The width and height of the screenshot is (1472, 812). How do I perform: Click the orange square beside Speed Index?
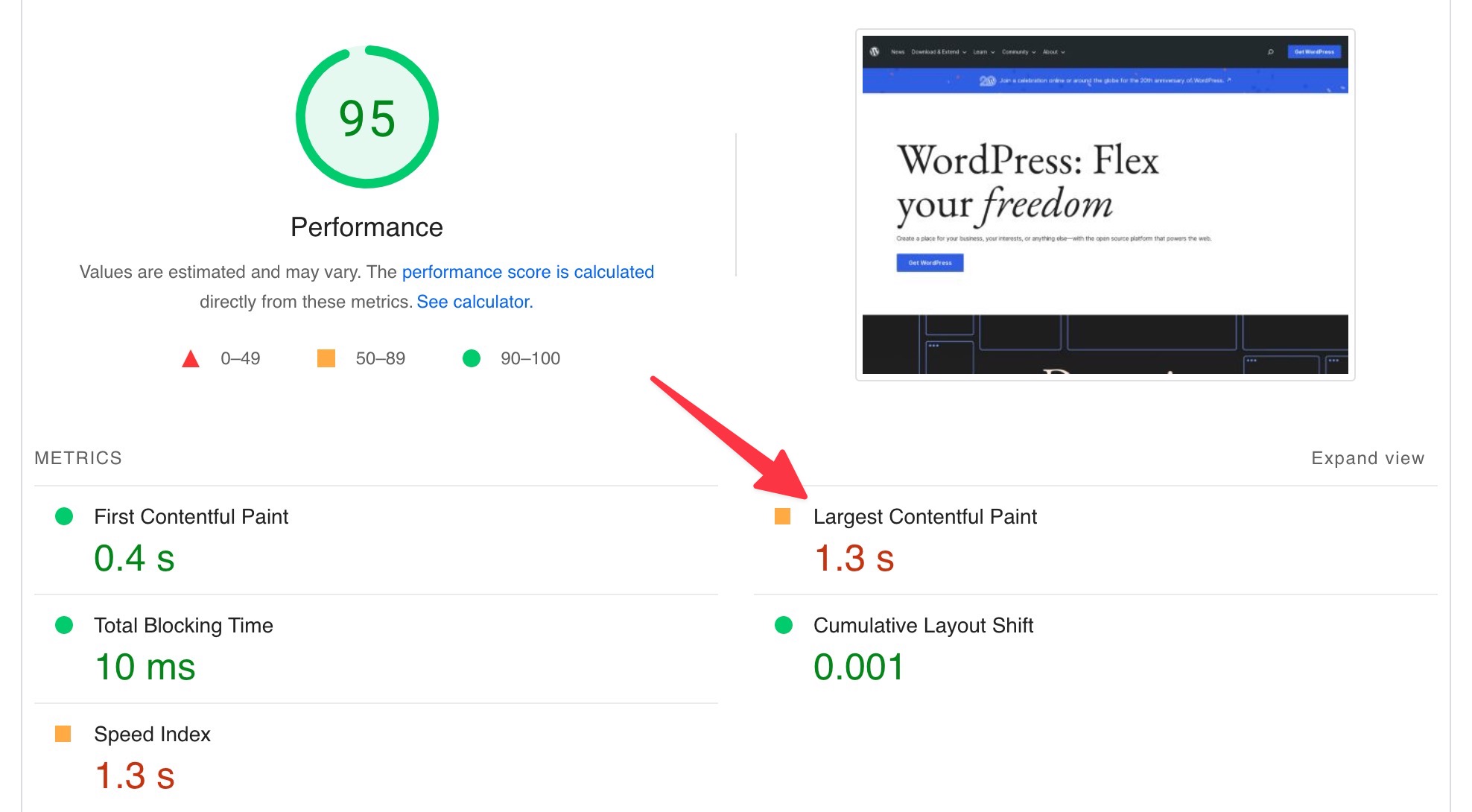click(63, 734)
